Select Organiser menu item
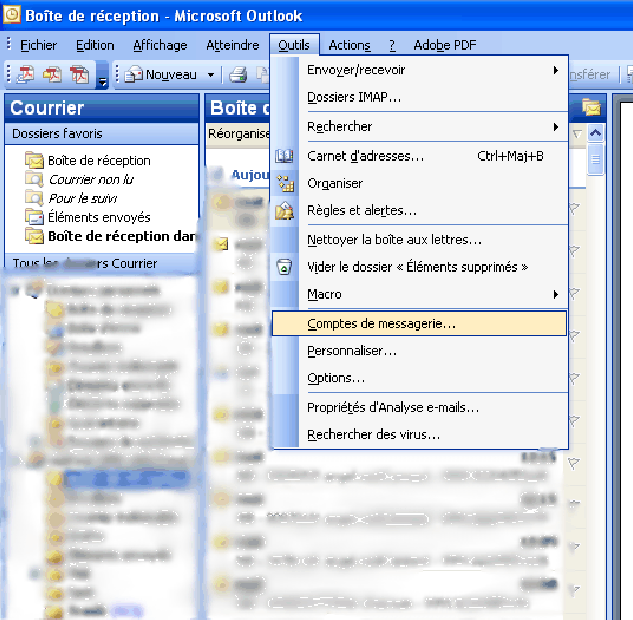Viewport: 633px width, 620px height. click(420, 184)
